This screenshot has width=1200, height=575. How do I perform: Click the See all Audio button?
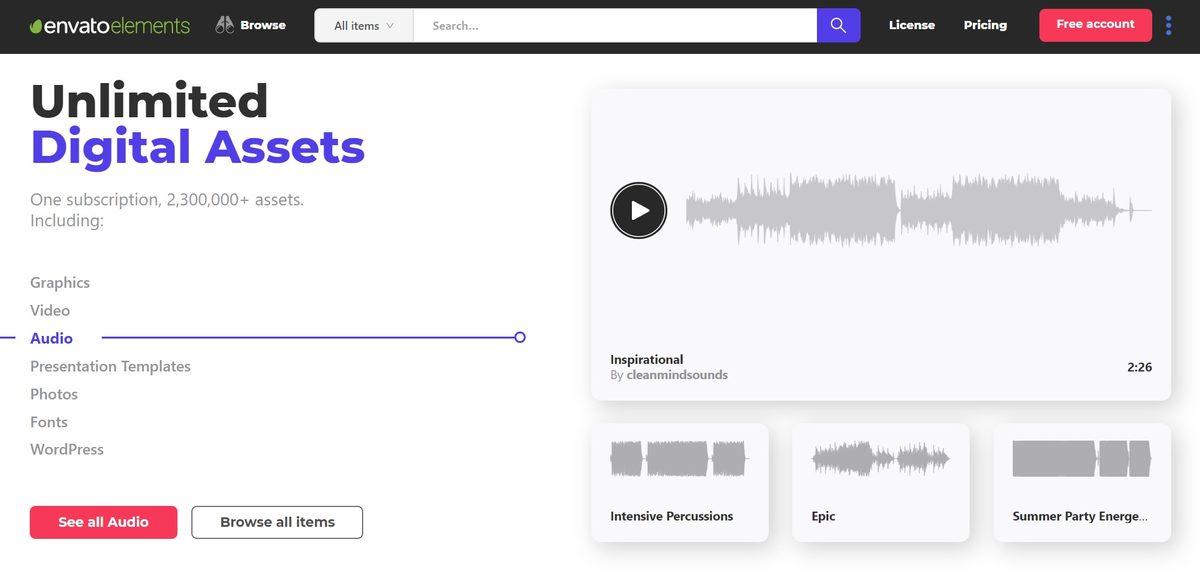[x=103, y=522]
